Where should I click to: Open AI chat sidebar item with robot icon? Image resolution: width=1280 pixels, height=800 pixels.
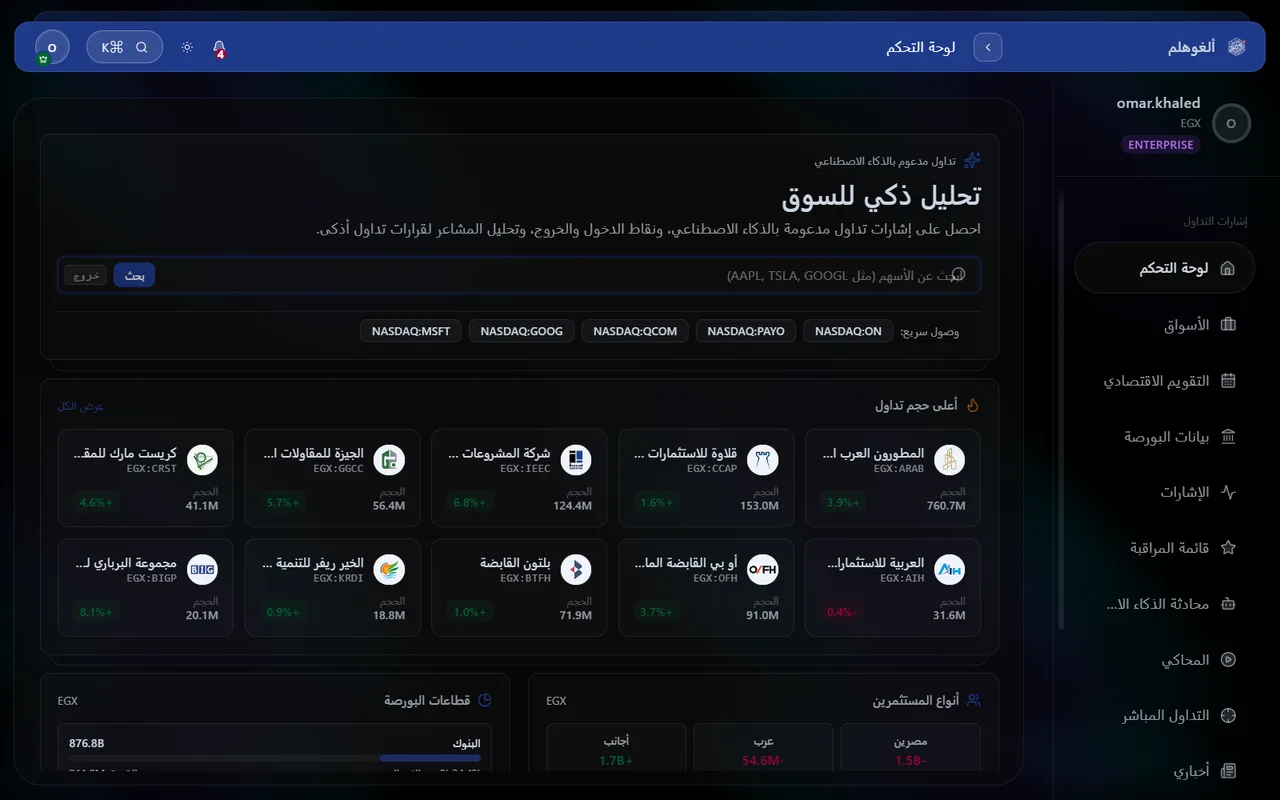point(1165,604)
